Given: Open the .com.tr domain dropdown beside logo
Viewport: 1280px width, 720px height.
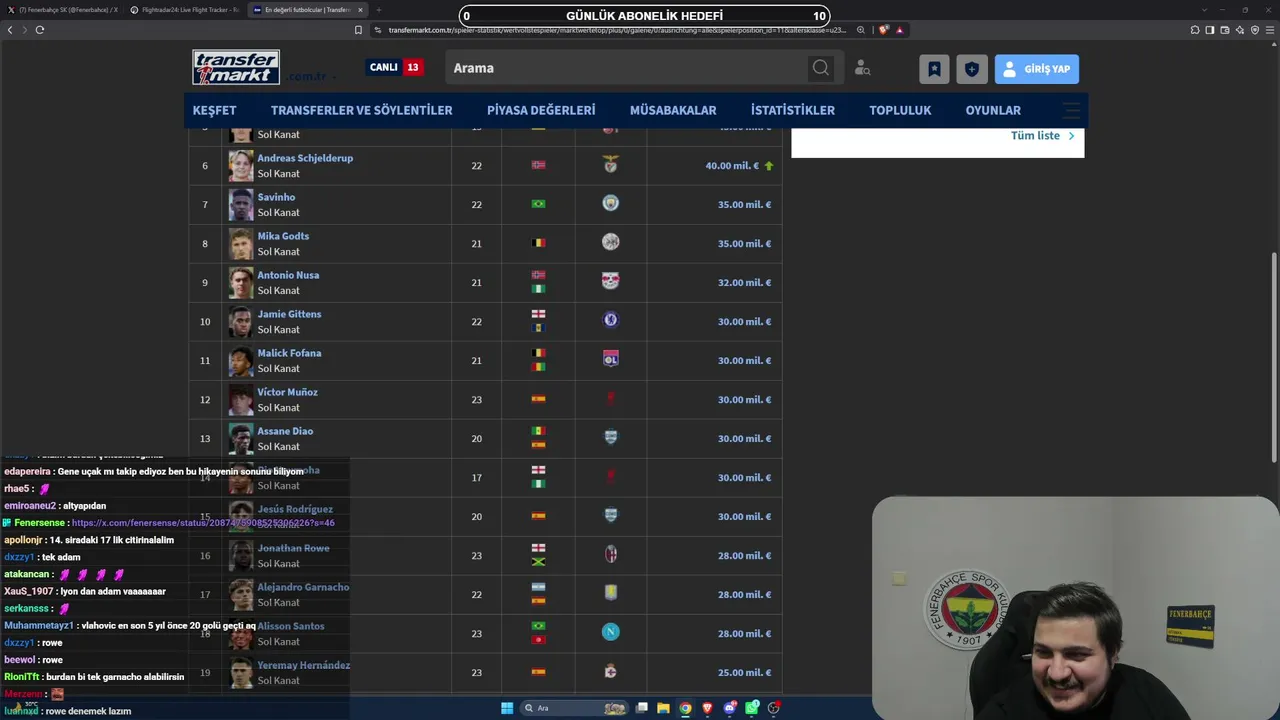Looking at the screenshot, I should point(312,76).
